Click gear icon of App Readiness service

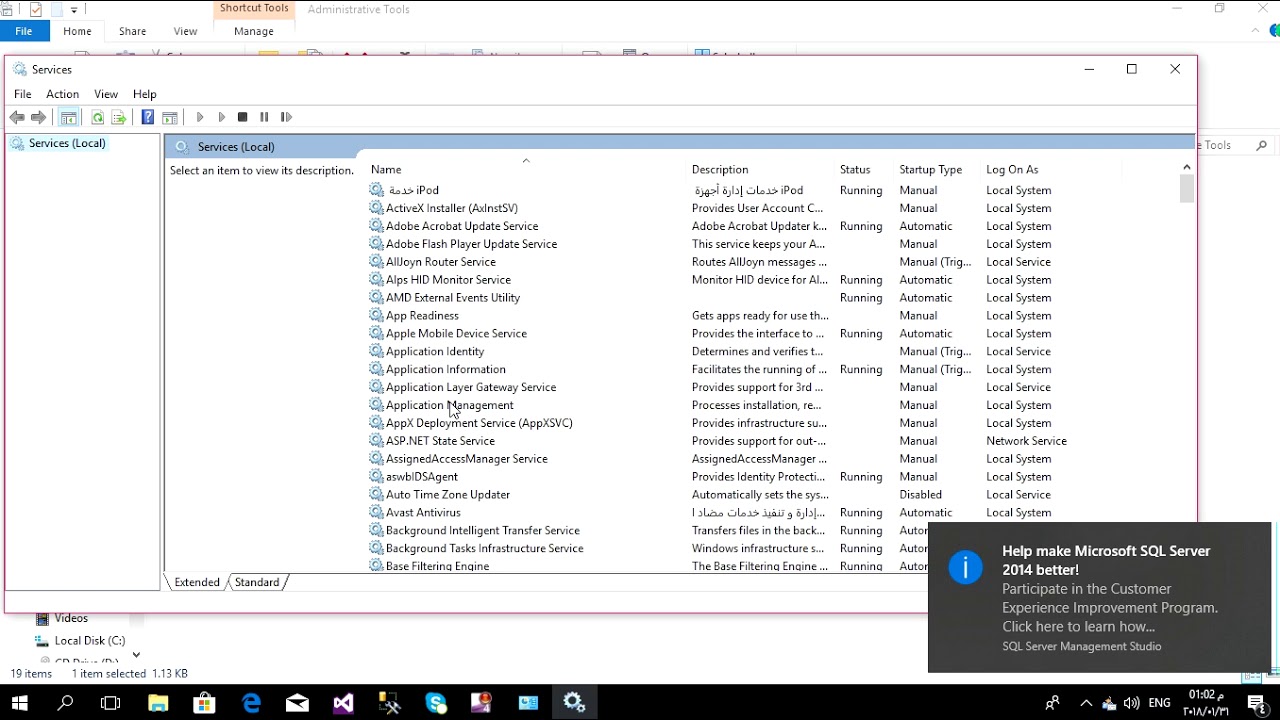pos(376,316)
